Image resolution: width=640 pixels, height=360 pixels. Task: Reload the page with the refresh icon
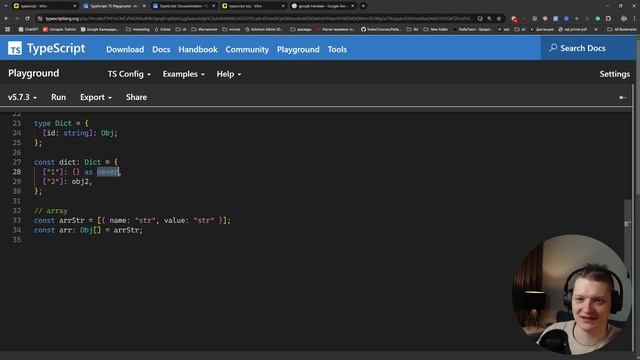pos(27,19)
